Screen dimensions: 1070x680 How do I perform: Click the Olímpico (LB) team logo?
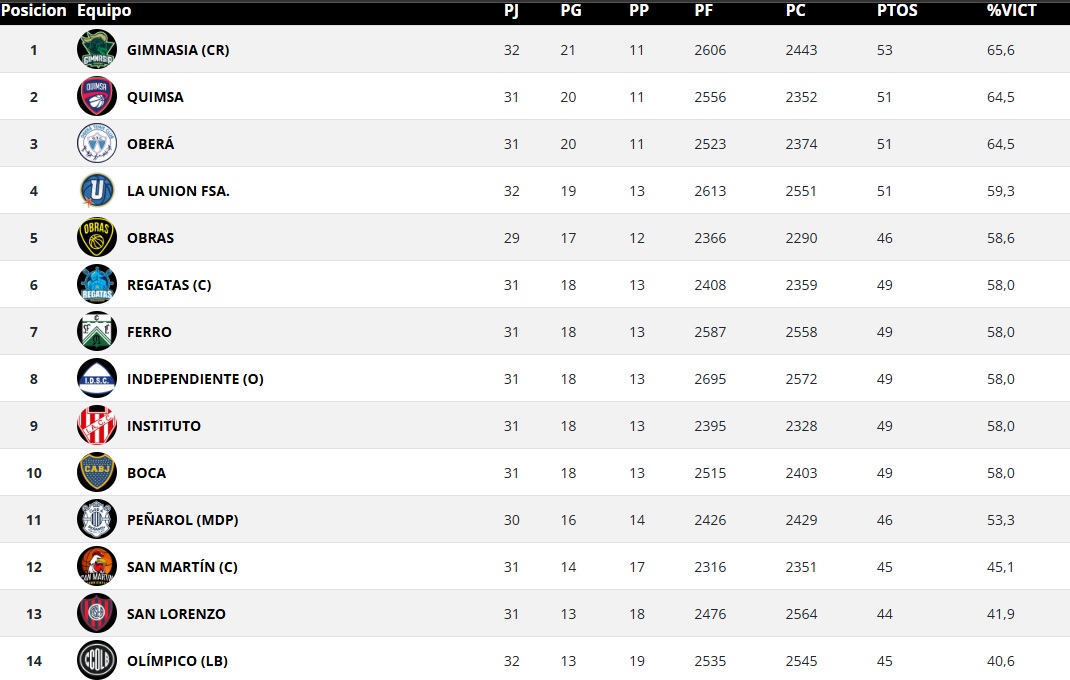tap(97, 661)
